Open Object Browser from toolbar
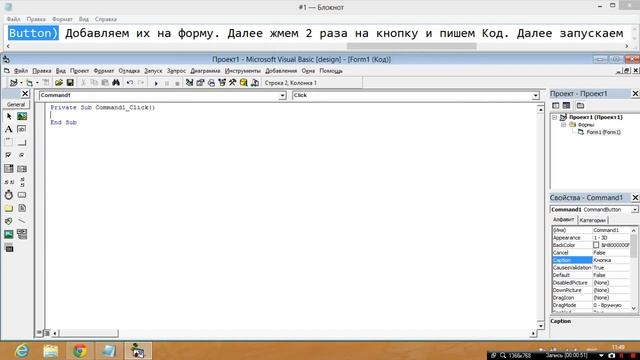This screenshot has height=360, width=640. point(222,83)
